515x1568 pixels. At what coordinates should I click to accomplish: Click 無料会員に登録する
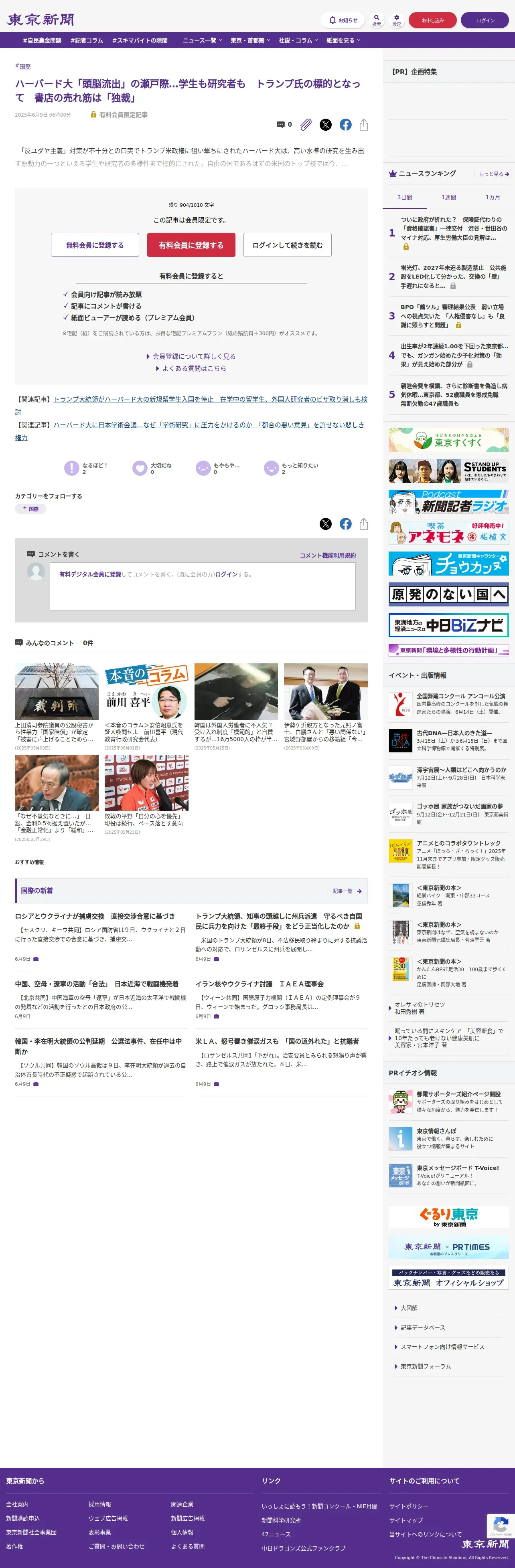95,244
